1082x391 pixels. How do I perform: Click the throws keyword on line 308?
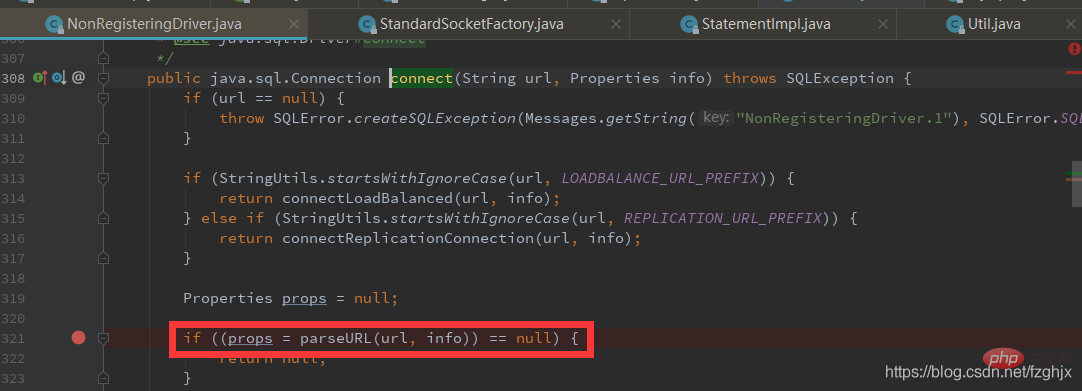point(749,78)
